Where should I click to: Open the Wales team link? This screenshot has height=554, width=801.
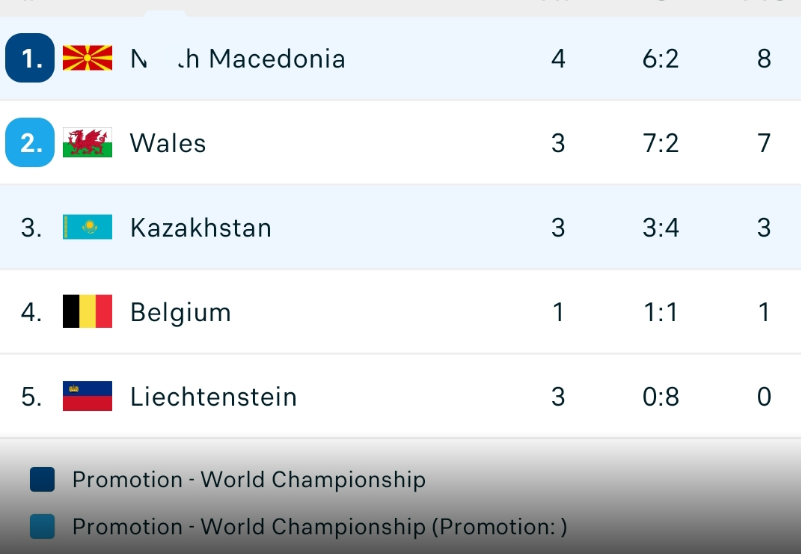click(x=168, y=143)
